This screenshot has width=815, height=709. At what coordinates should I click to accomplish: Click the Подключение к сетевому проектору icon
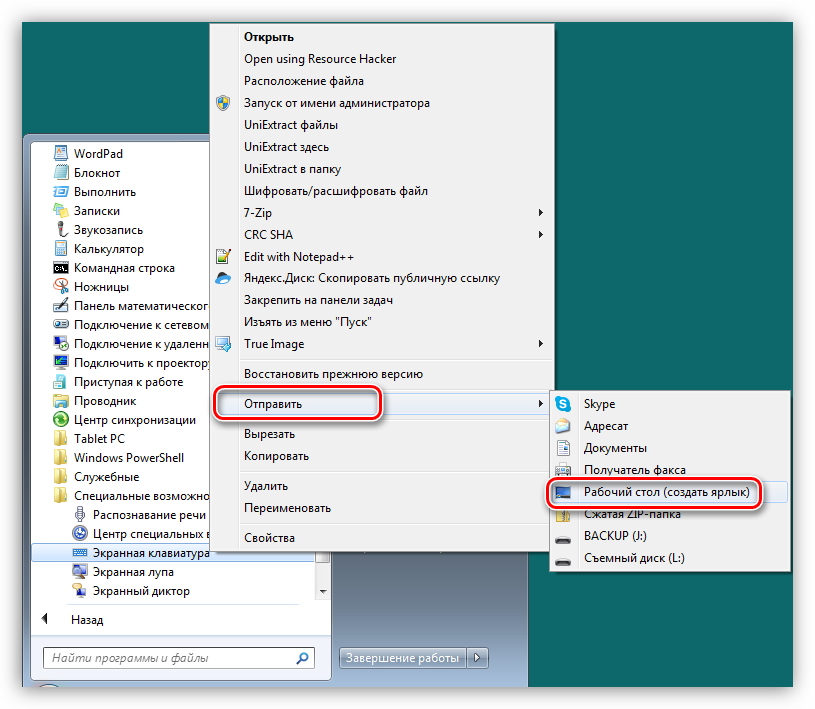click(x=61, y=324)
